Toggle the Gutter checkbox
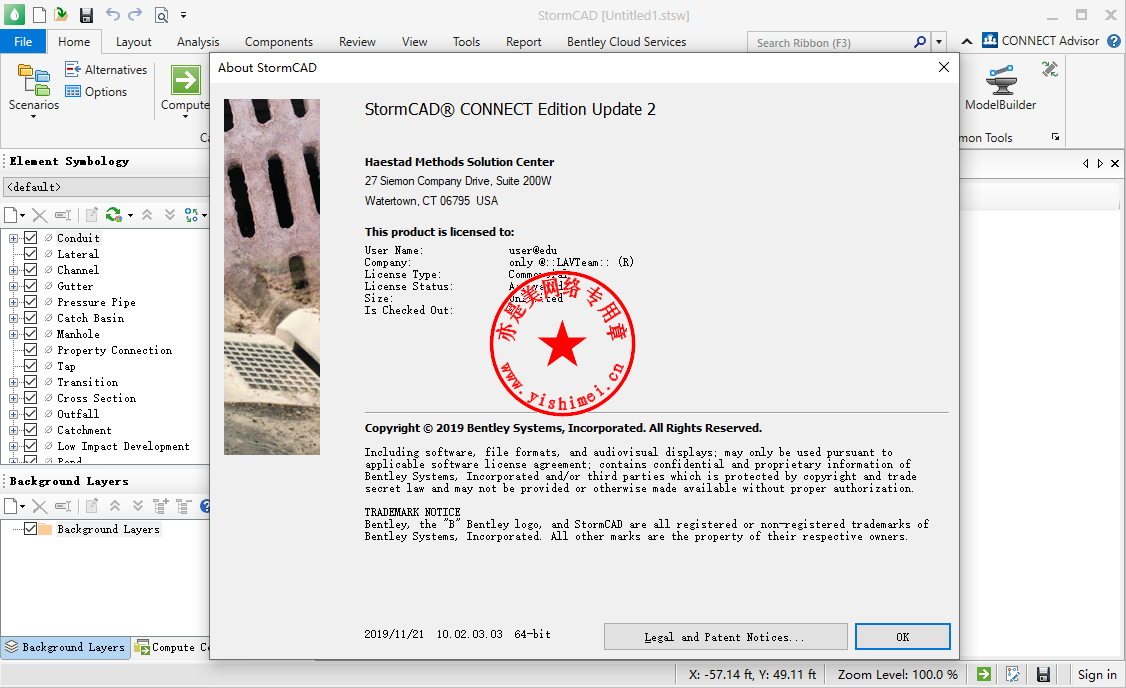This screenshot has height=688, width=1126. click(30, 286)
